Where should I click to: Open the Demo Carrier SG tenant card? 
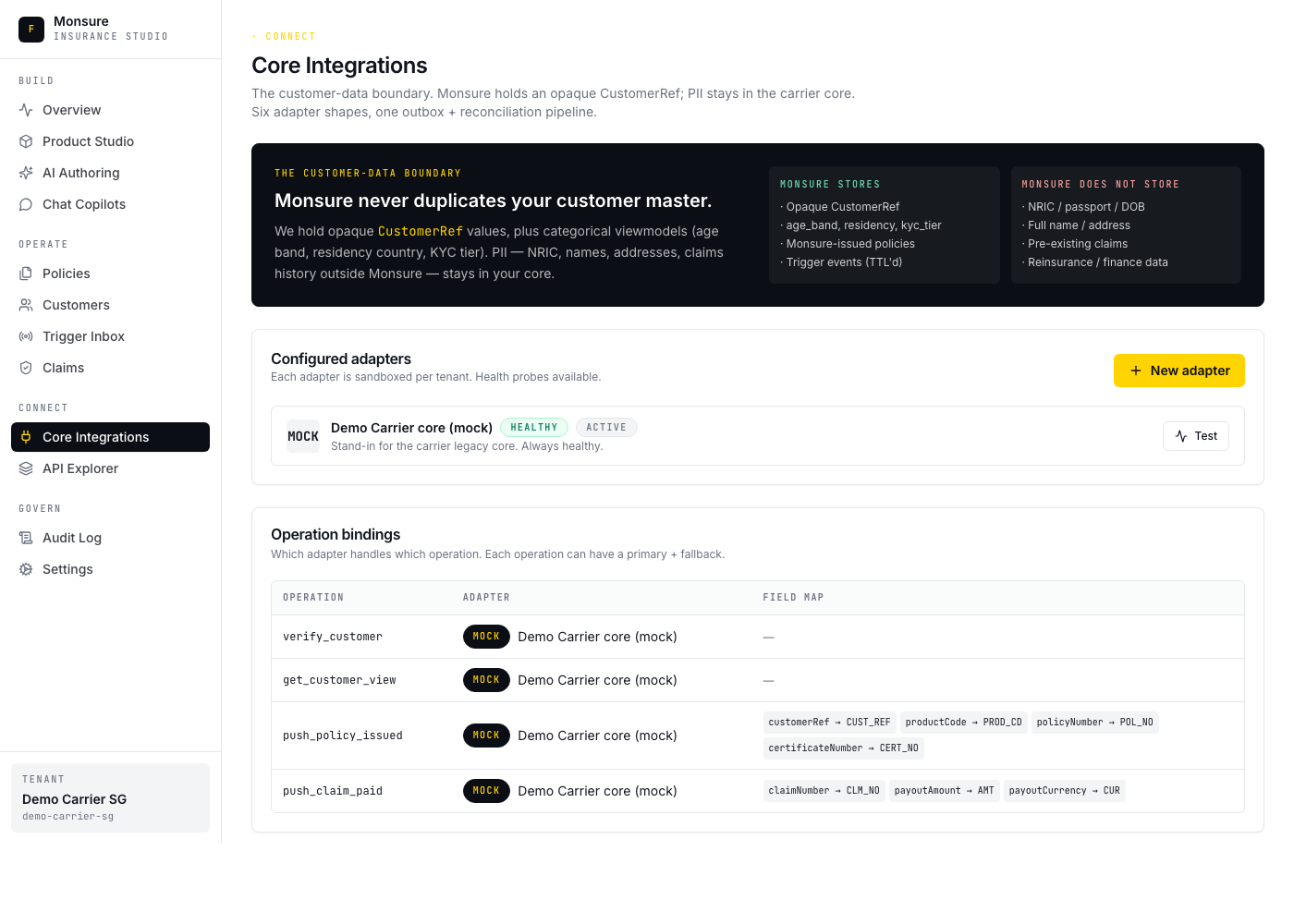(x=110, y=797)
